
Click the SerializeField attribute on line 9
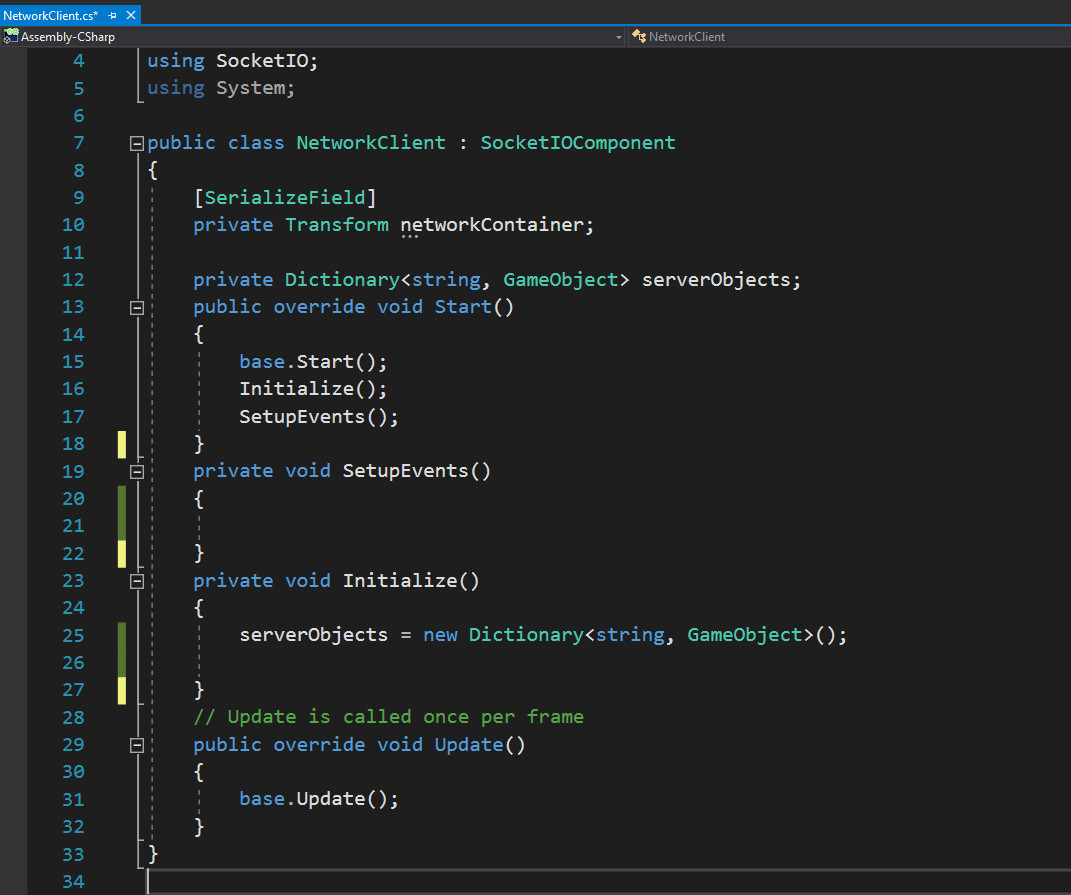click(x=287, y=197)
